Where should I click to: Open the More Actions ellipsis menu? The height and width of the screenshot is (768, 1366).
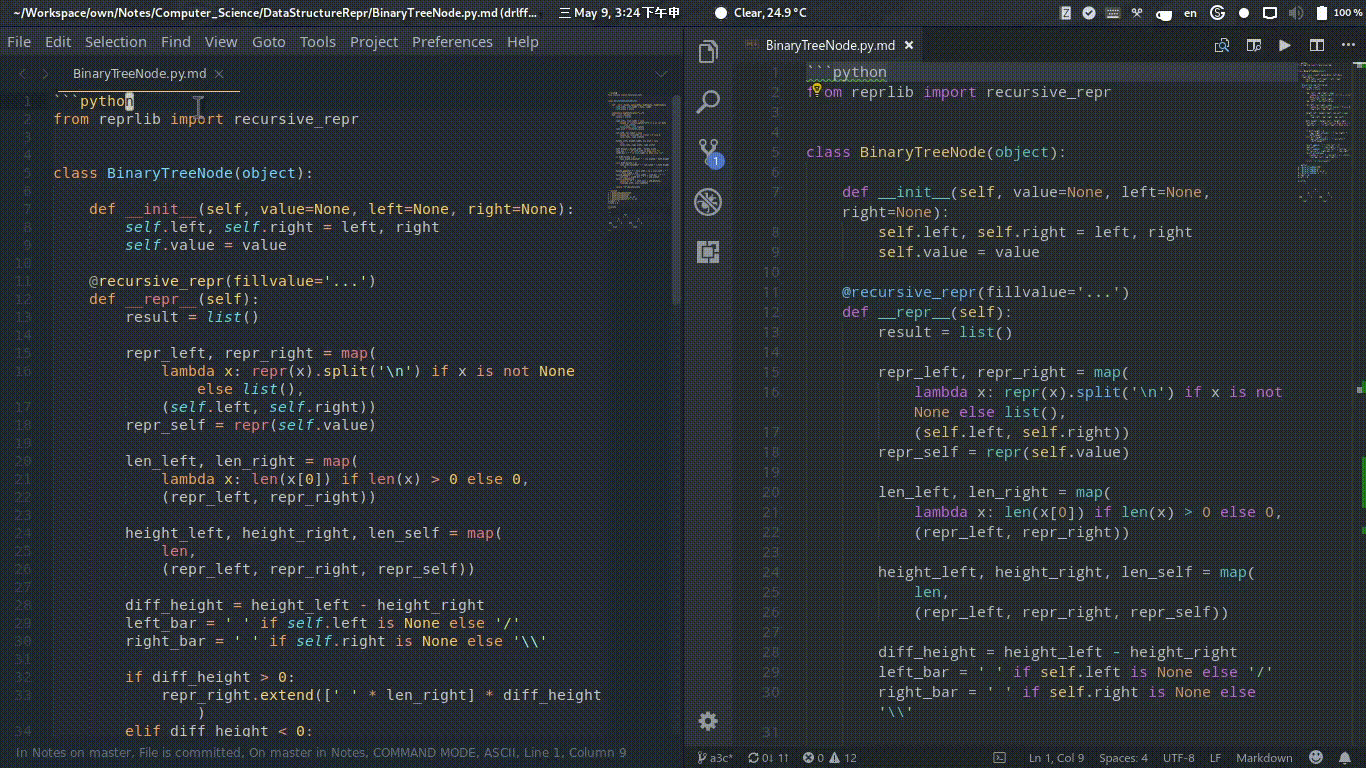[x=1347, y=45]
